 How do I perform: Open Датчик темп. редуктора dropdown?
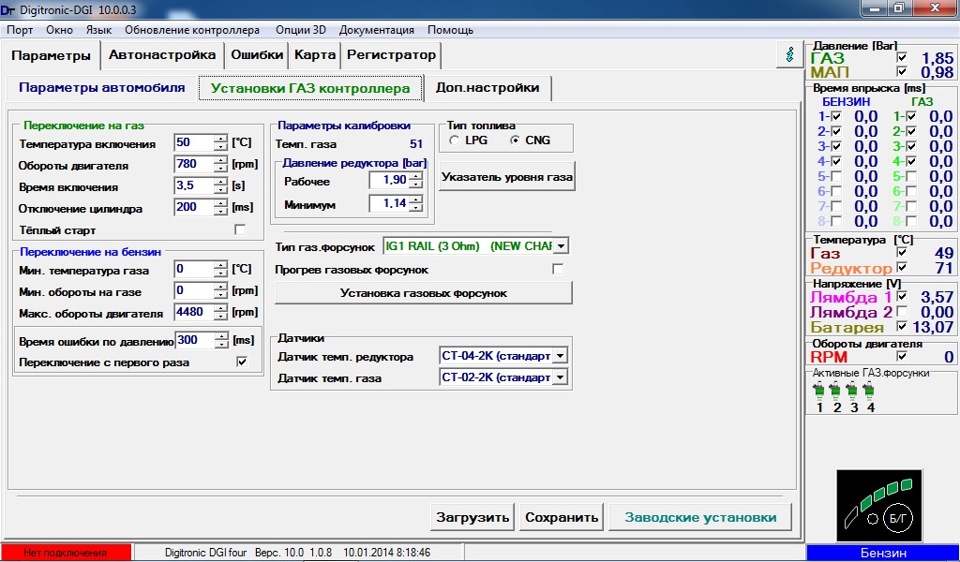tap(560, 356)
